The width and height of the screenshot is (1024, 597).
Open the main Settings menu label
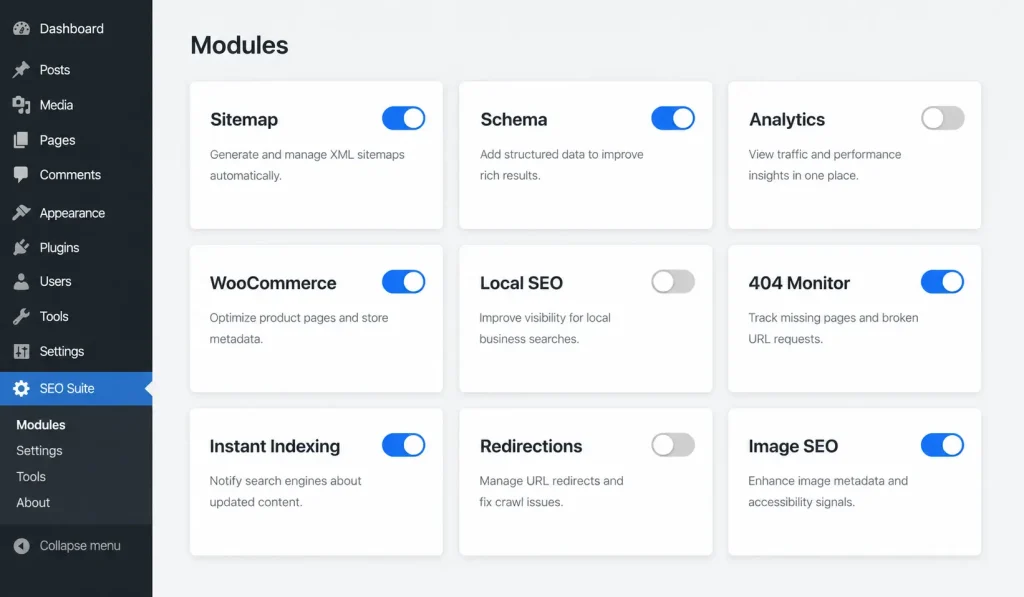pyautogui.click(x=62, y=351)
